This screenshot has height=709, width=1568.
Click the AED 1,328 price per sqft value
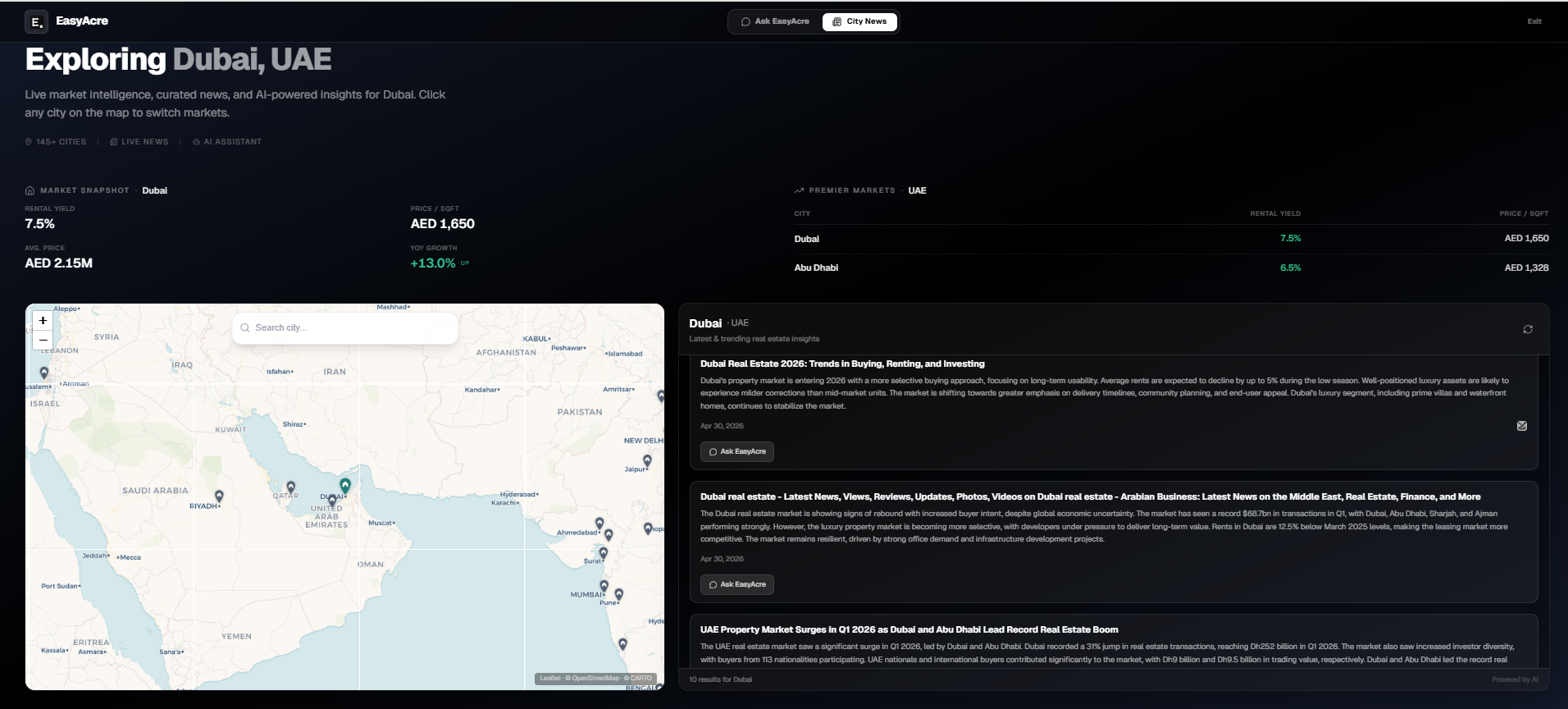point(1526,268)
